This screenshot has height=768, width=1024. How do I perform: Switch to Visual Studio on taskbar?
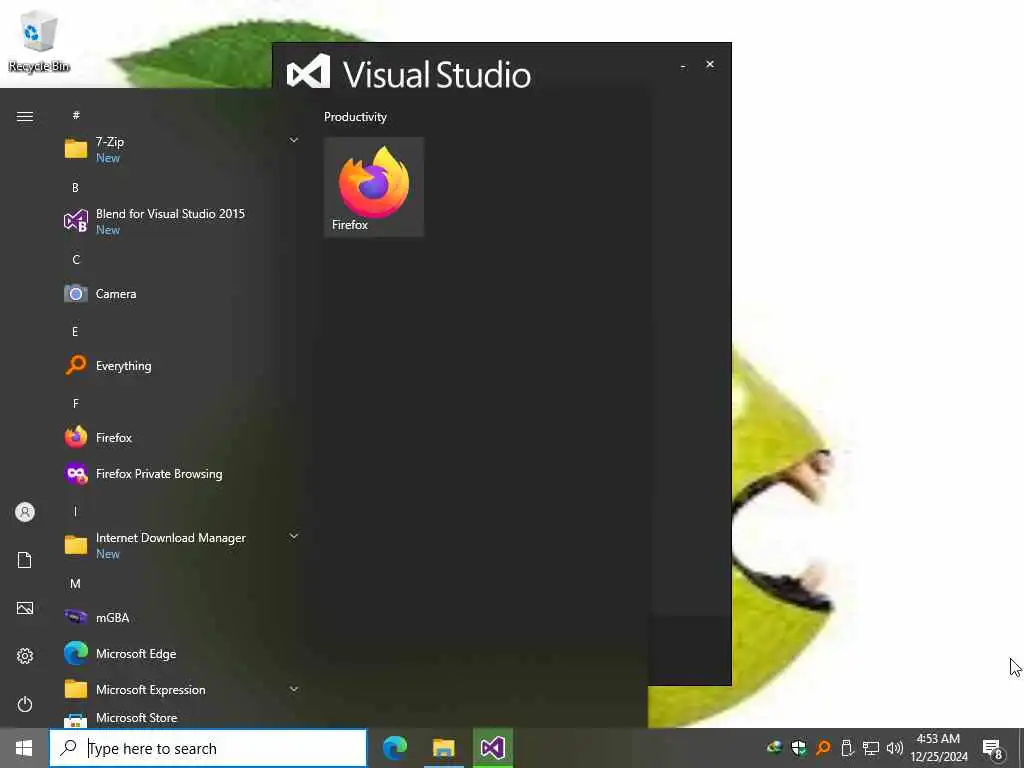pyautogui.click(x=492, y=748)
